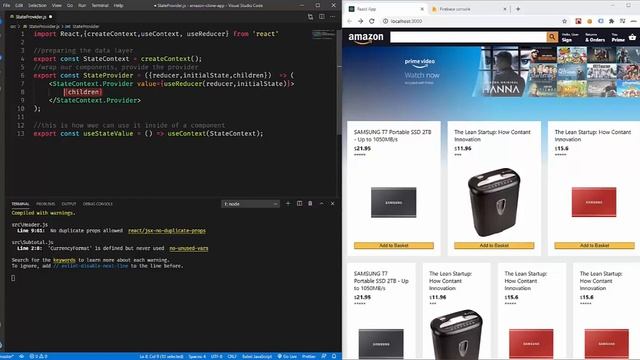Click the orange search magnifier button
The image size is (640, 360).
[x=552, y=37]
